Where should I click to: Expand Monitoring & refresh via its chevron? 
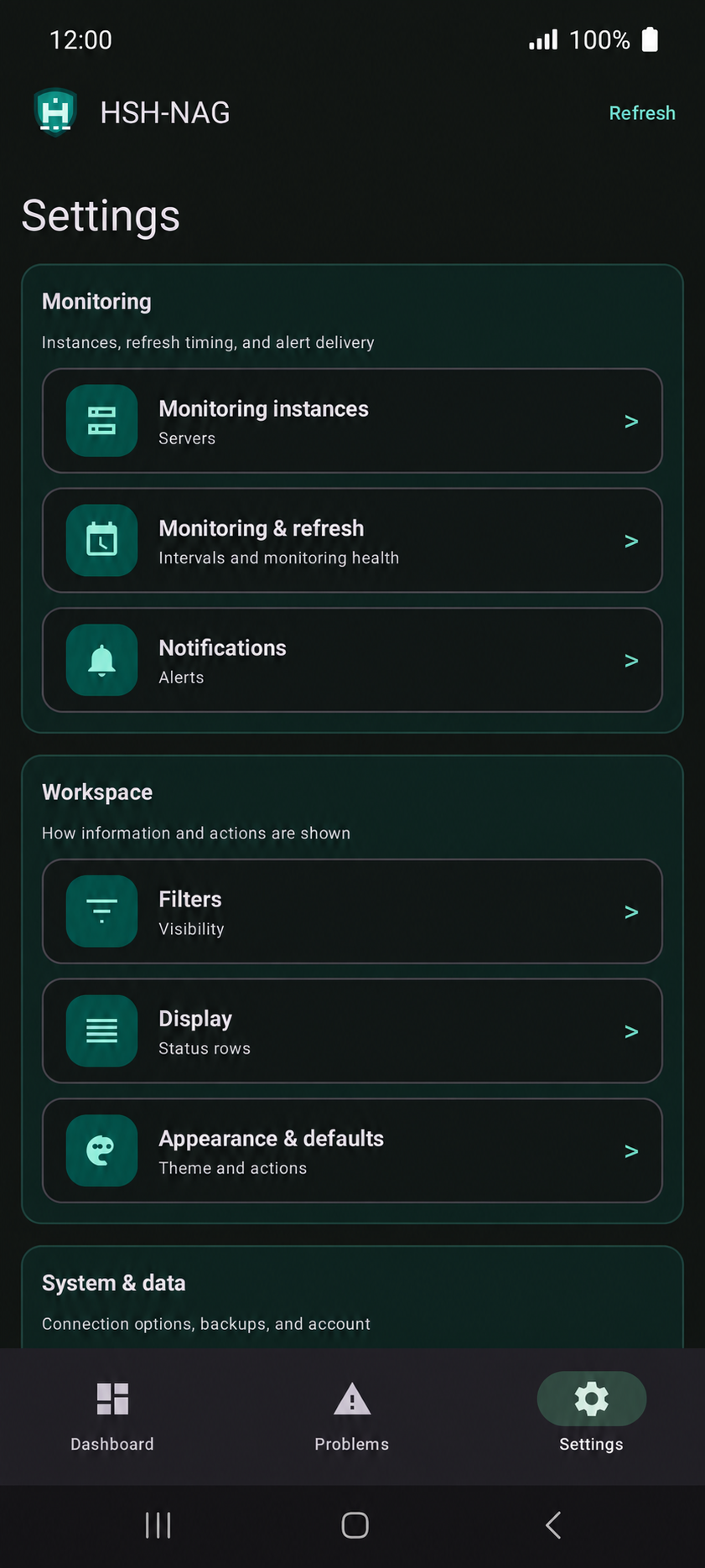tap(631, 542)
